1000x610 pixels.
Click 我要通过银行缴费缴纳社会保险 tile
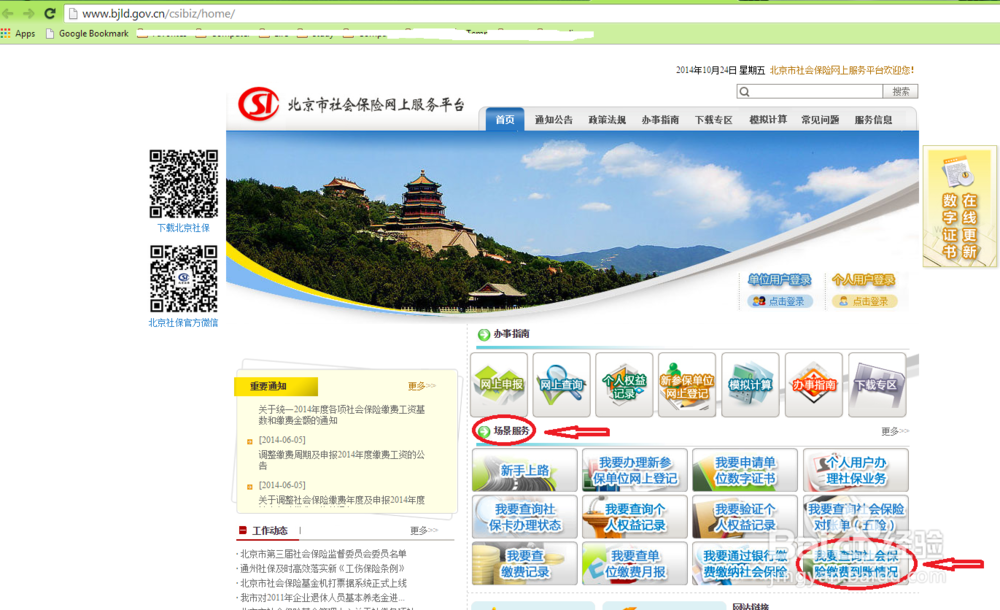click(x=745, y=563)
